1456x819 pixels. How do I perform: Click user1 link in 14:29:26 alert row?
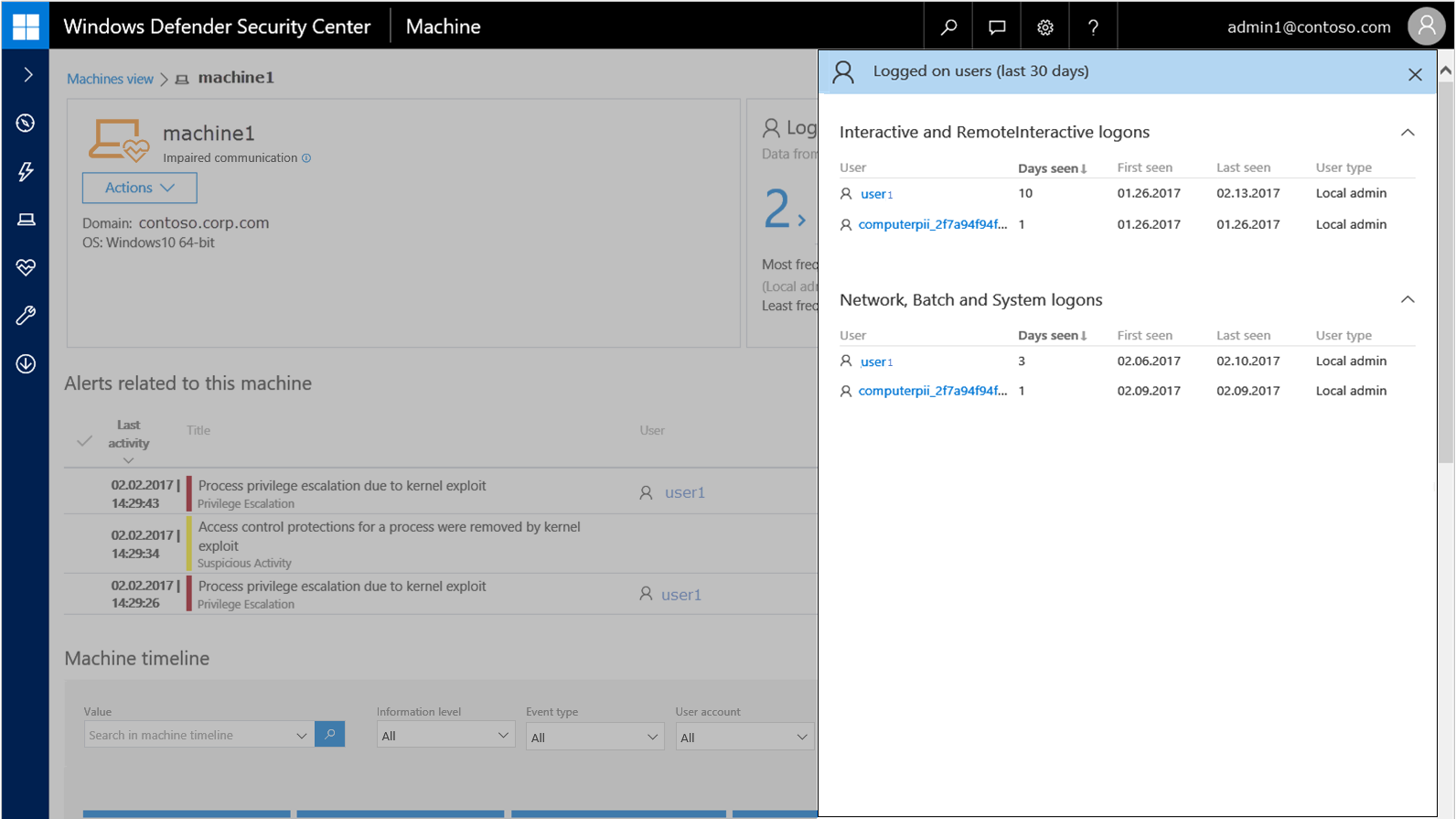pos(681,595)
